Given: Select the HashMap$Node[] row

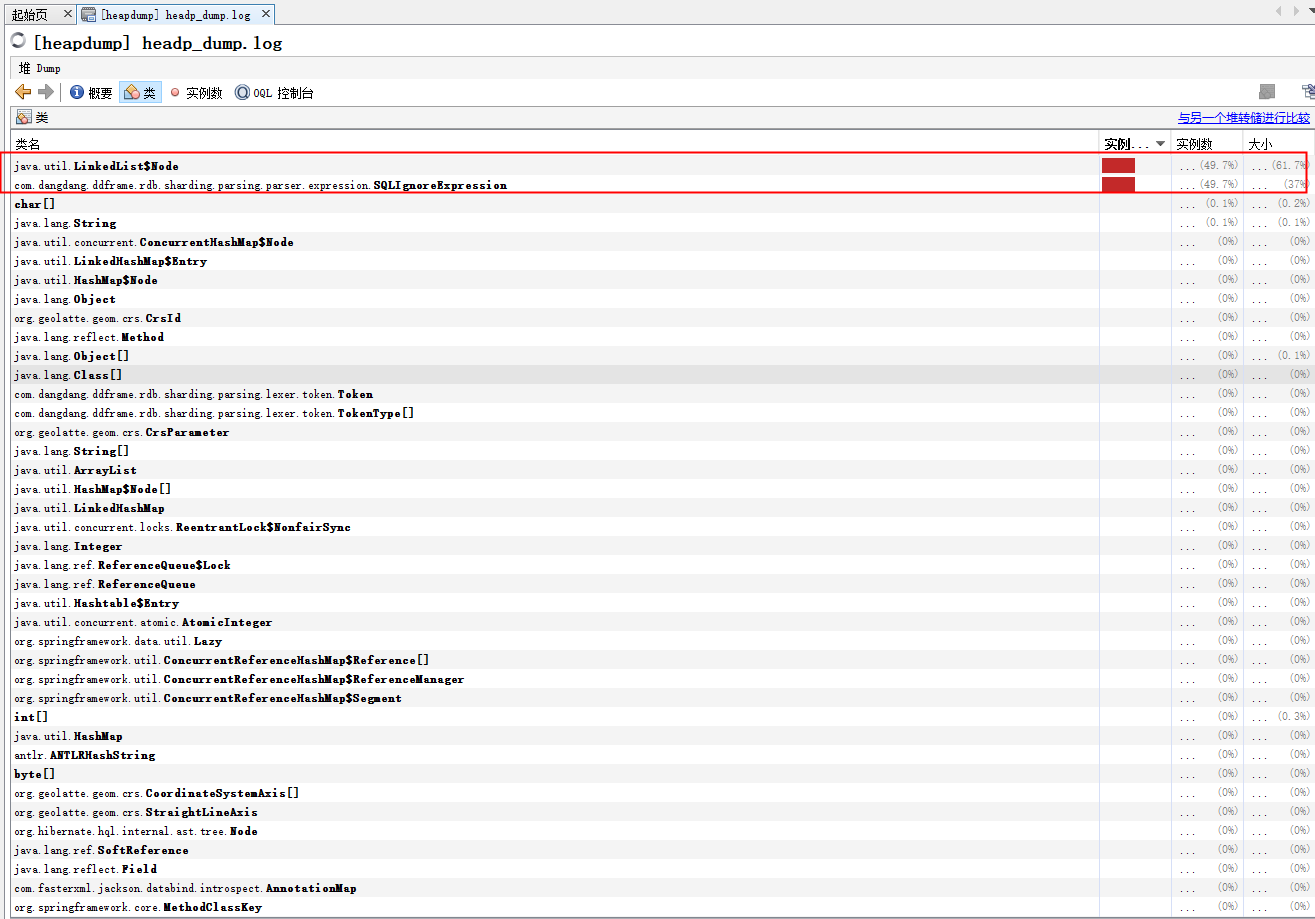Looking at the screenshot, I should pyautogui.click(x=660, y=489).
